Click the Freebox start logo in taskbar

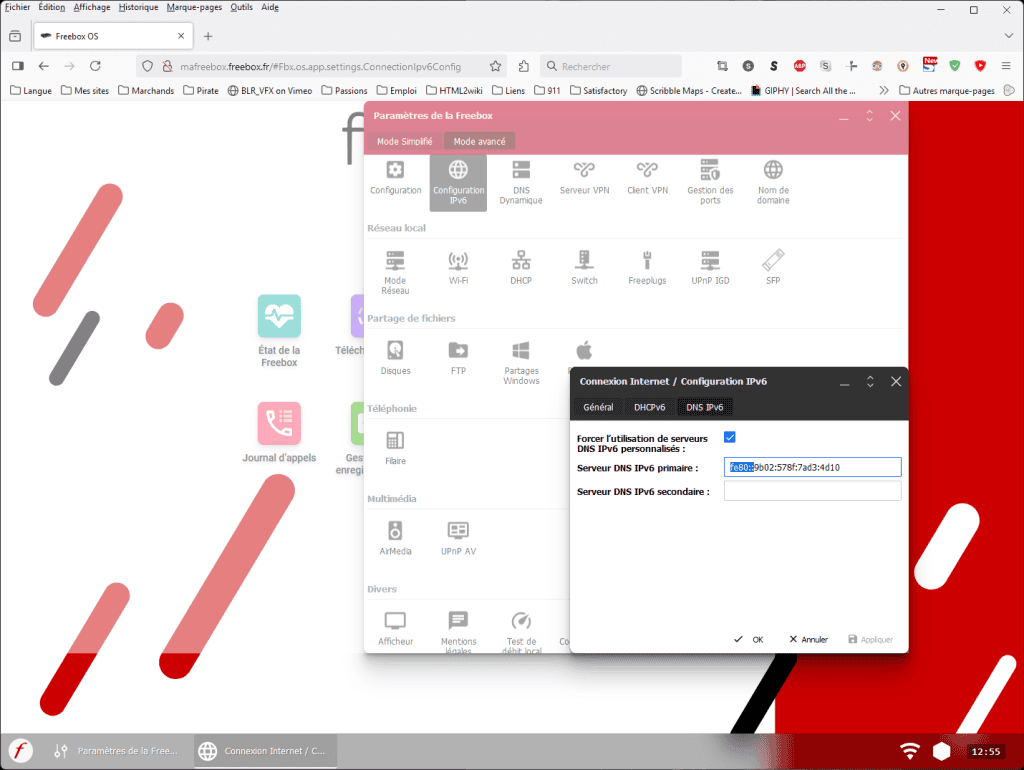coord(20,751)
